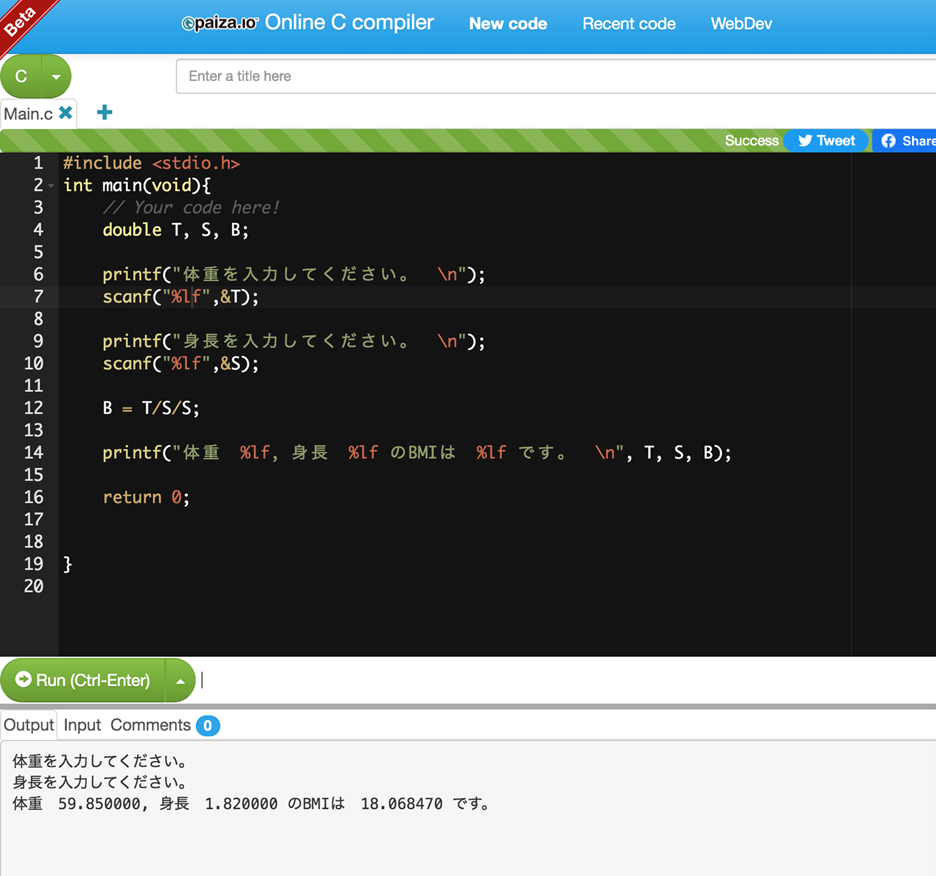Click scanf("%lf",&S); on line 10
The height and width of the screenshot is (876, 936).
click(x=181, y=364)
